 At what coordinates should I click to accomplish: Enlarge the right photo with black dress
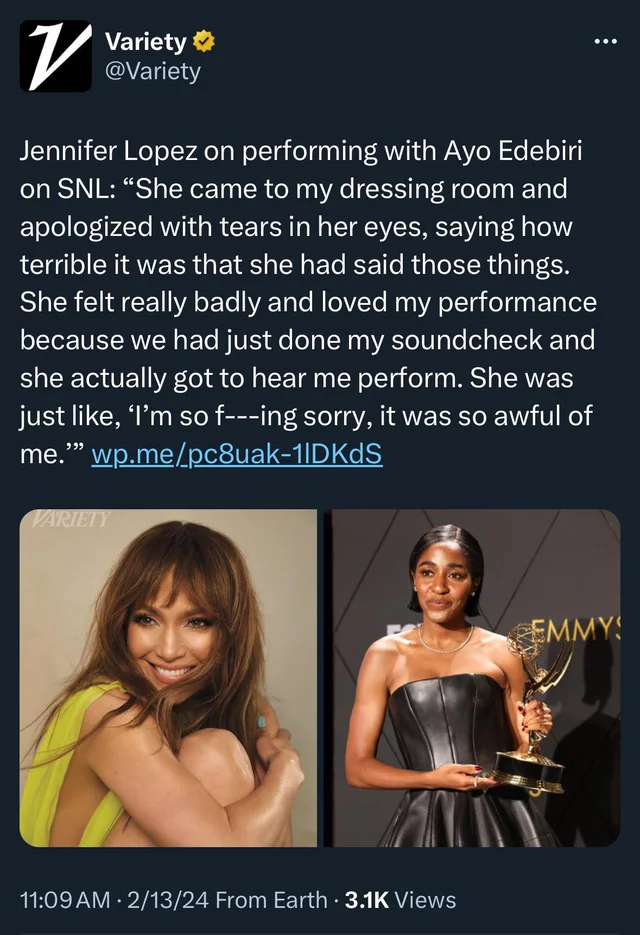point(476,678)
